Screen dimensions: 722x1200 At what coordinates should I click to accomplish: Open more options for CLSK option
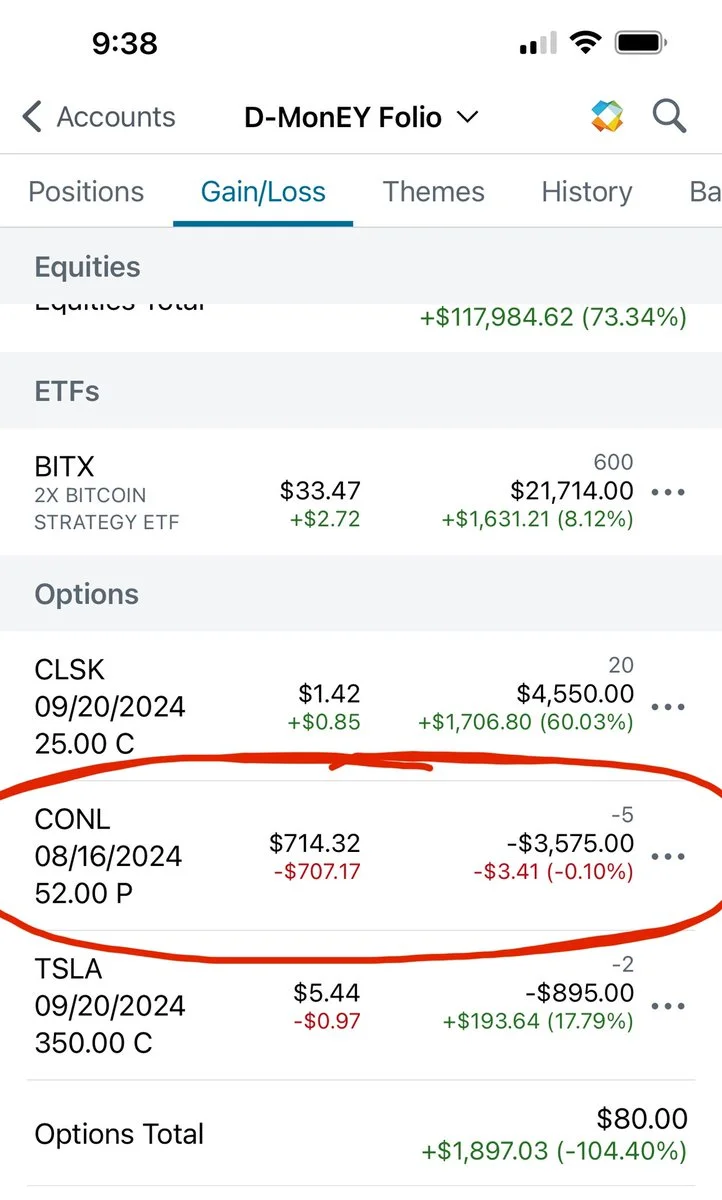click(668, 707)
